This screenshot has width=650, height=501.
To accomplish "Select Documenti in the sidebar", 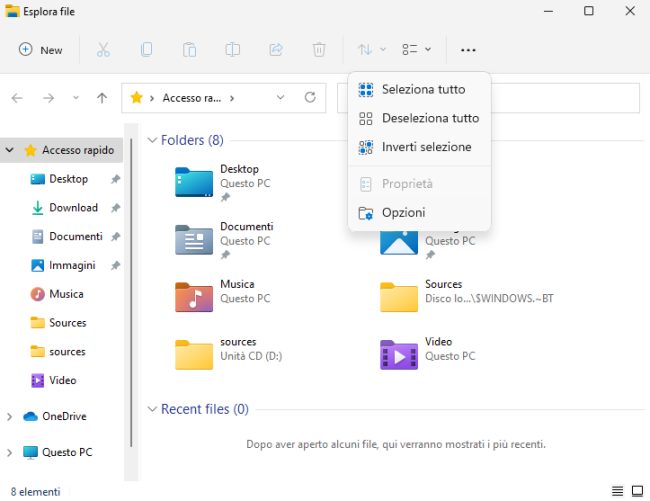I will [76, 237].
